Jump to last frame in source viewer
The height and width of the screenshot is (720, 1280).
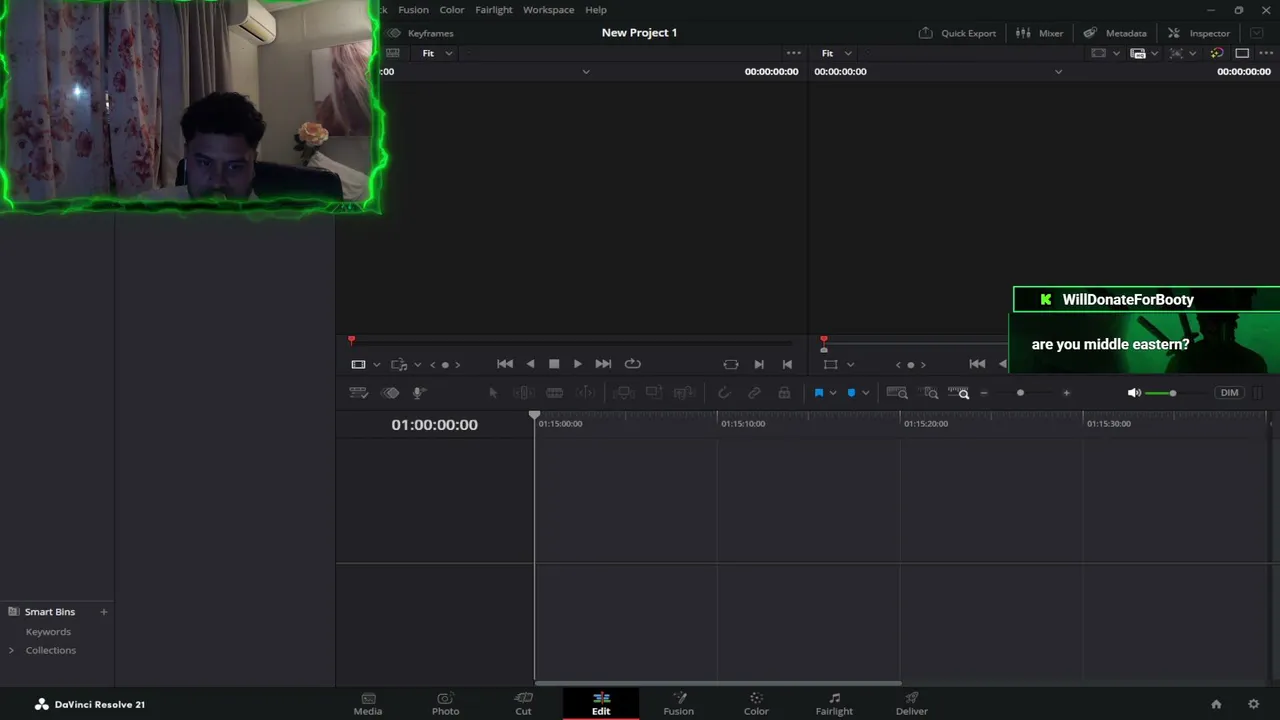(x=603, y=364)
